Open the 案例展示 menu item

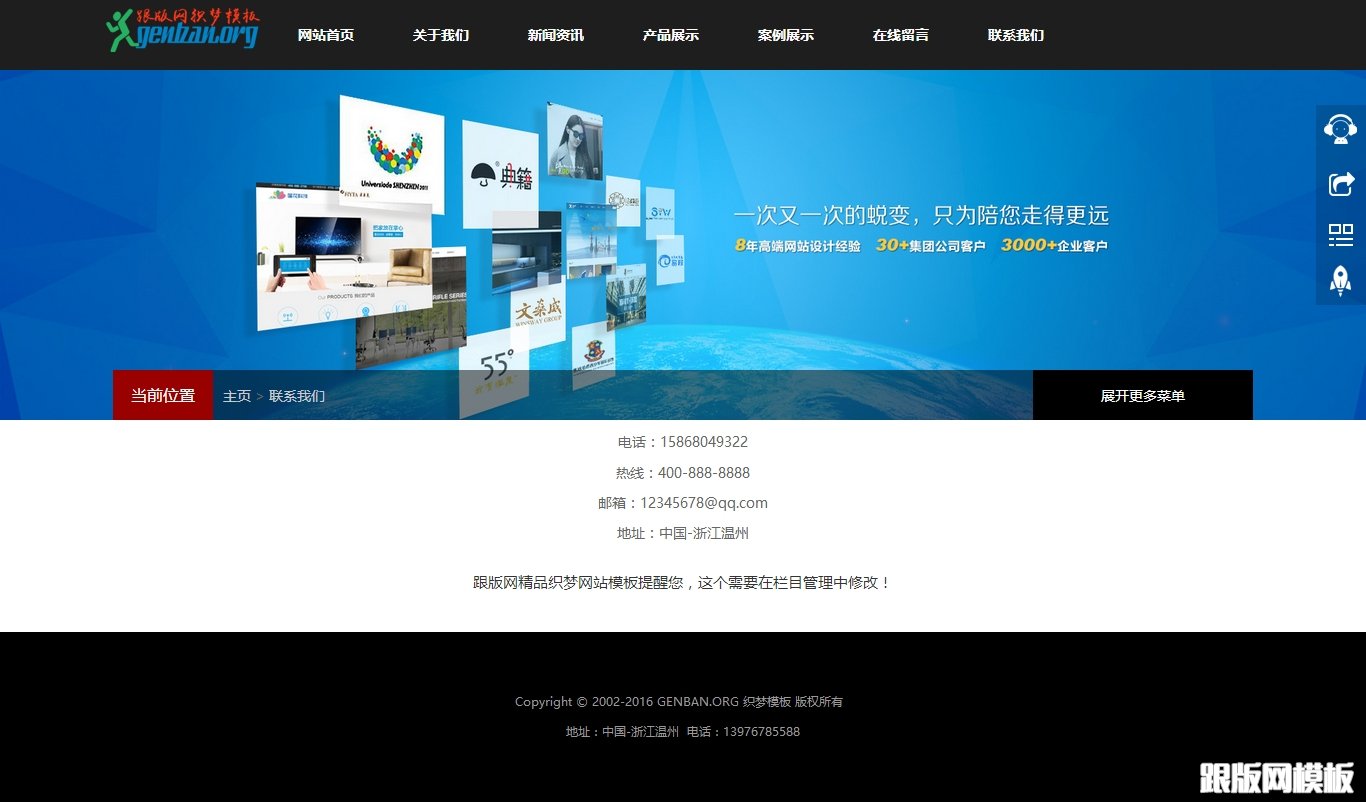pos(786,35)
